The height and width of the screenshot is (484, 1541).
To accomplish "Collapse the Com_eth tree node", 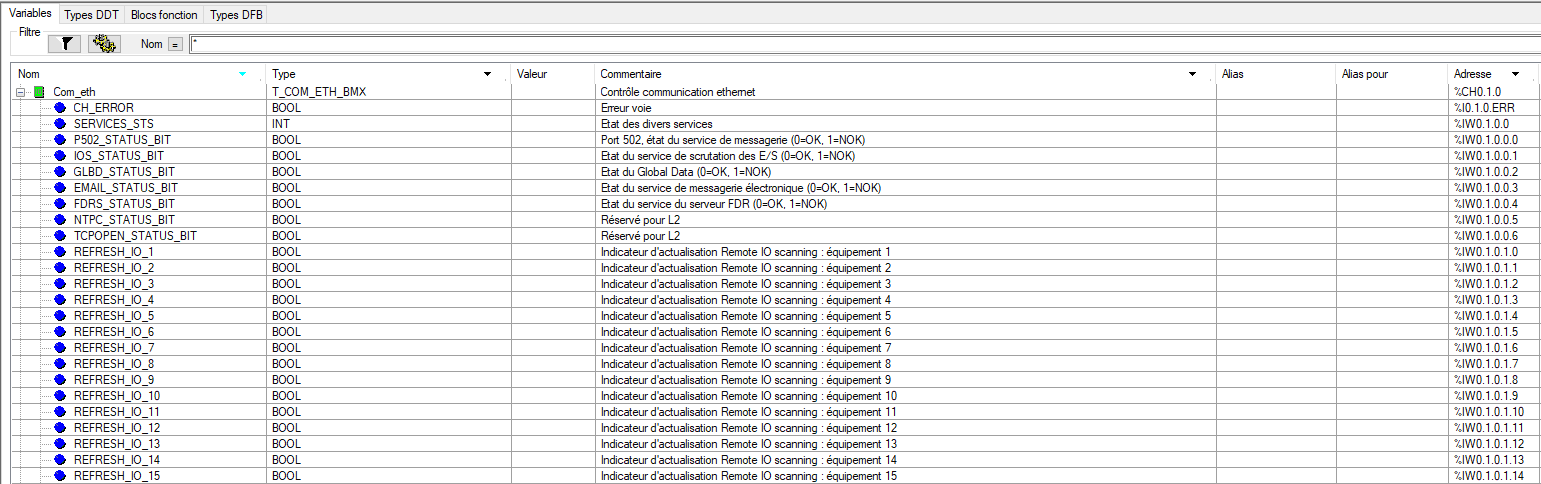I will (21, 92).
